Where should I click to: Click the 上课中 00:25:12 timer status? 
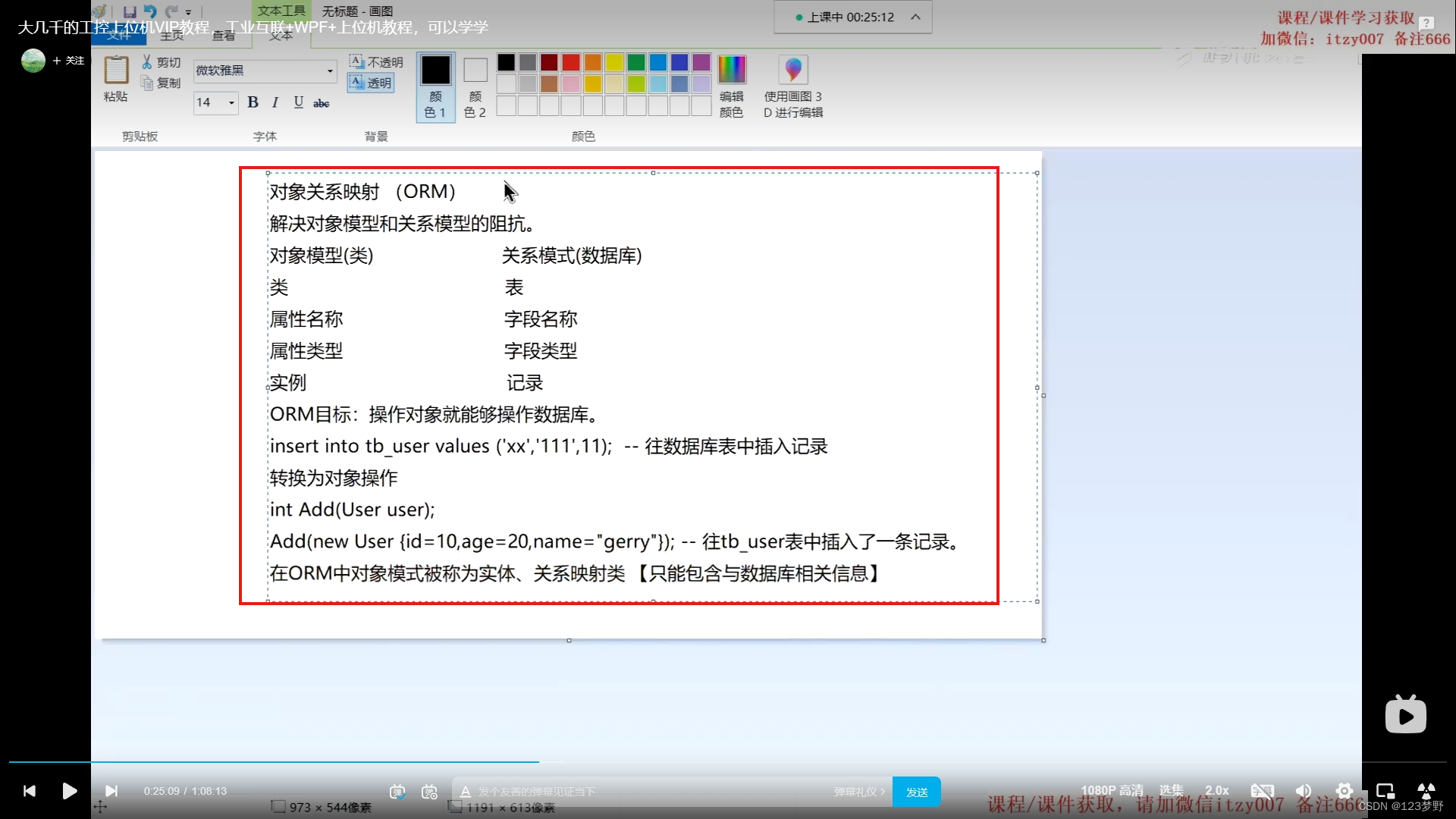click(845, 17)
